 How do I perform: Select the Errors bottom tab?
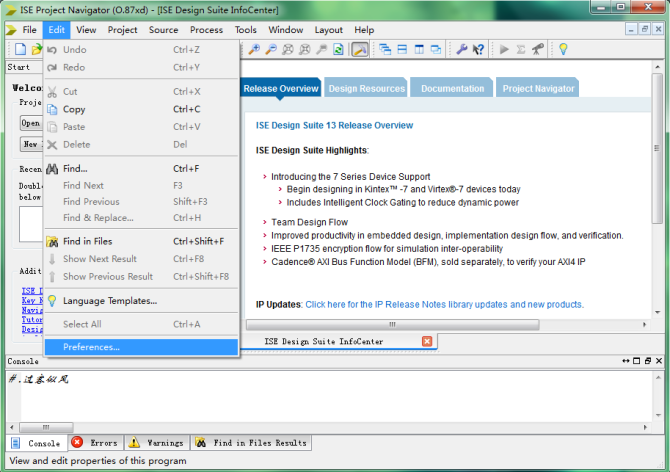(x=96, y=443)
